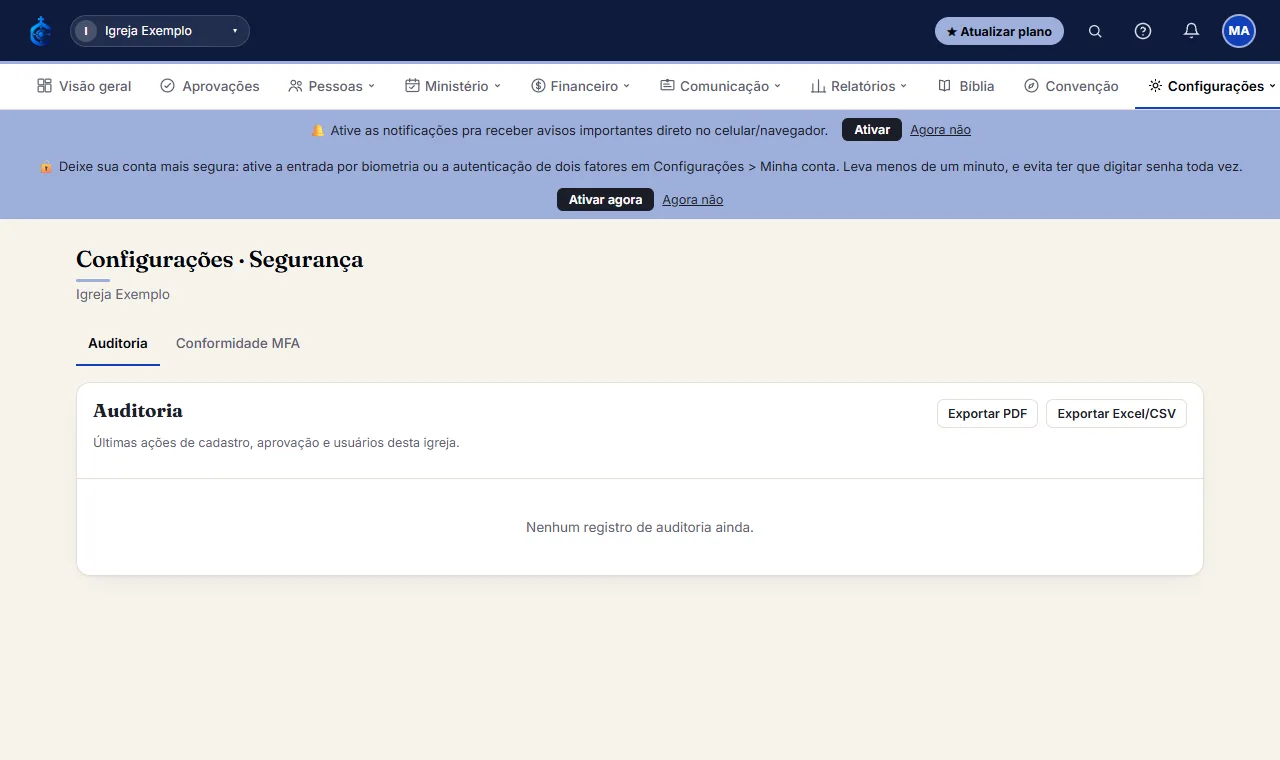The height and width of the screenshot is (760, 1280).
Task: Click the Atualizar plano button
Action: (x=999, y=31)
